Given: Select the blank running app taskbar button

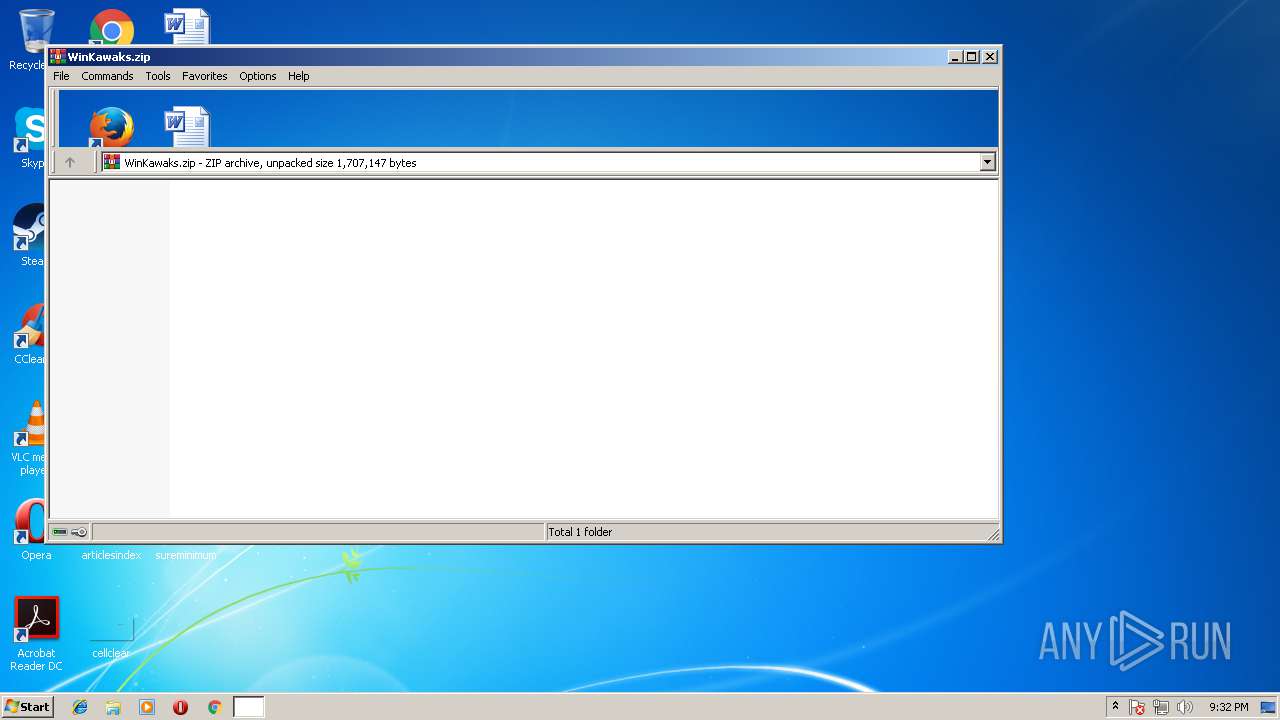Looking at the screenshot, I should (249, 707).
